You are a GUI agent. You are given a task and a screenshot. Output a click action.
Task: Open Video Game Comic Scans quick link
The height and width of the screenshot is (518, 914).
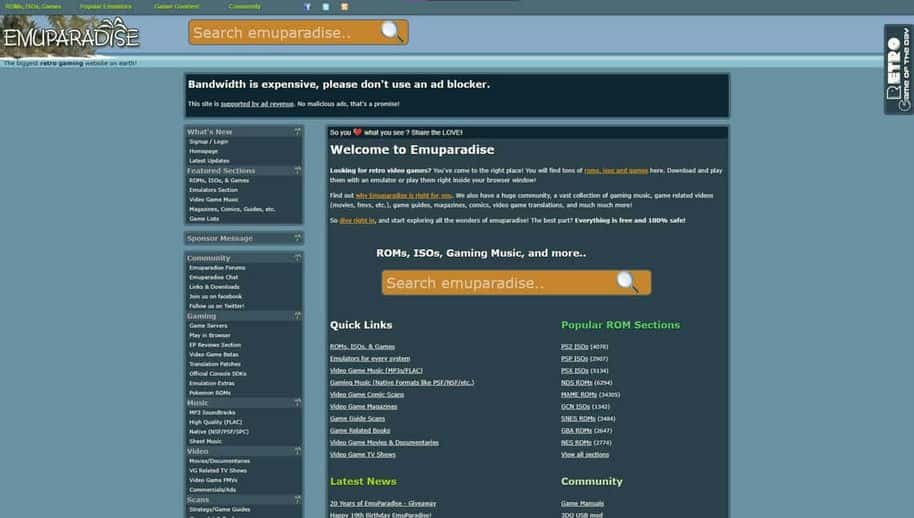tap(367, 394)
